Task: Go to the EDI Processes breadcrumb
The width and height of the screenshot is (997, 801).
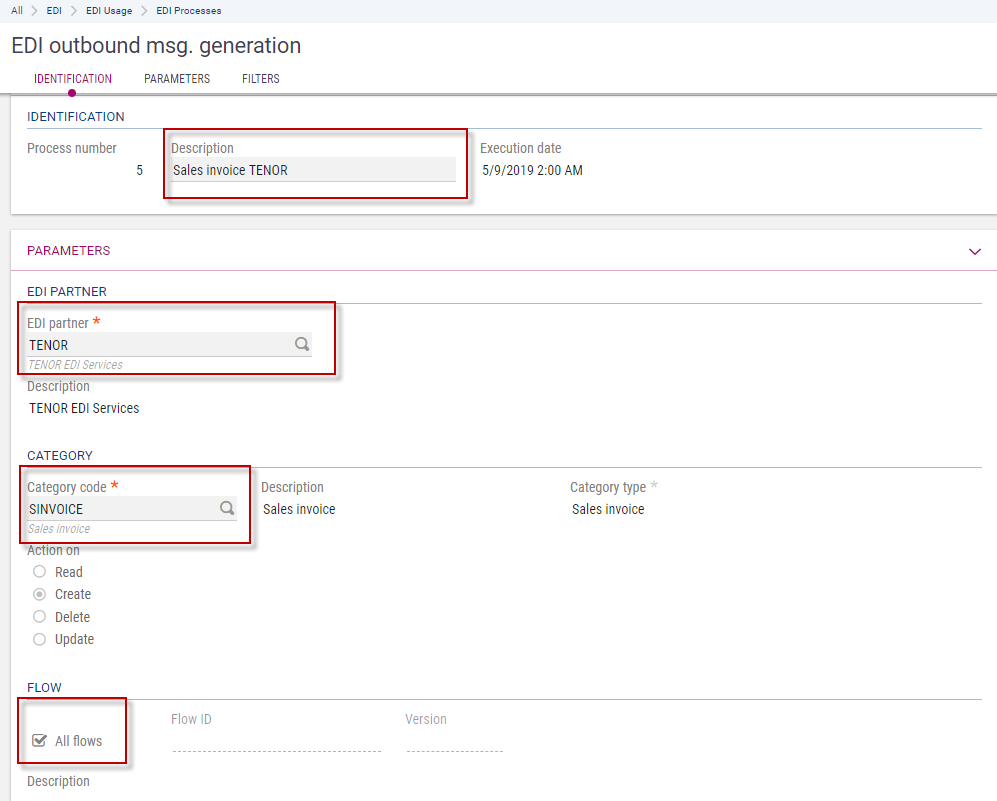Action: point(189,11)
